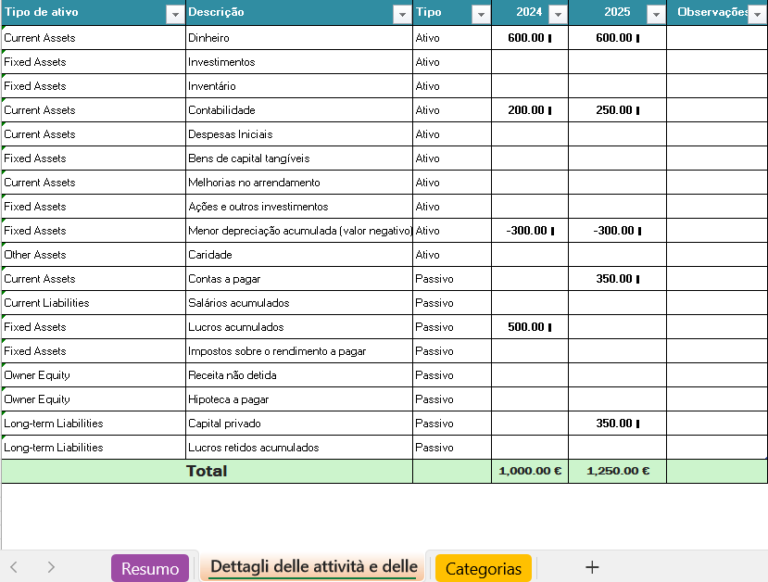Select the Bens de capital tangíveis cell
This screenshot has width=768, height=582.
(x=299, y=158)
